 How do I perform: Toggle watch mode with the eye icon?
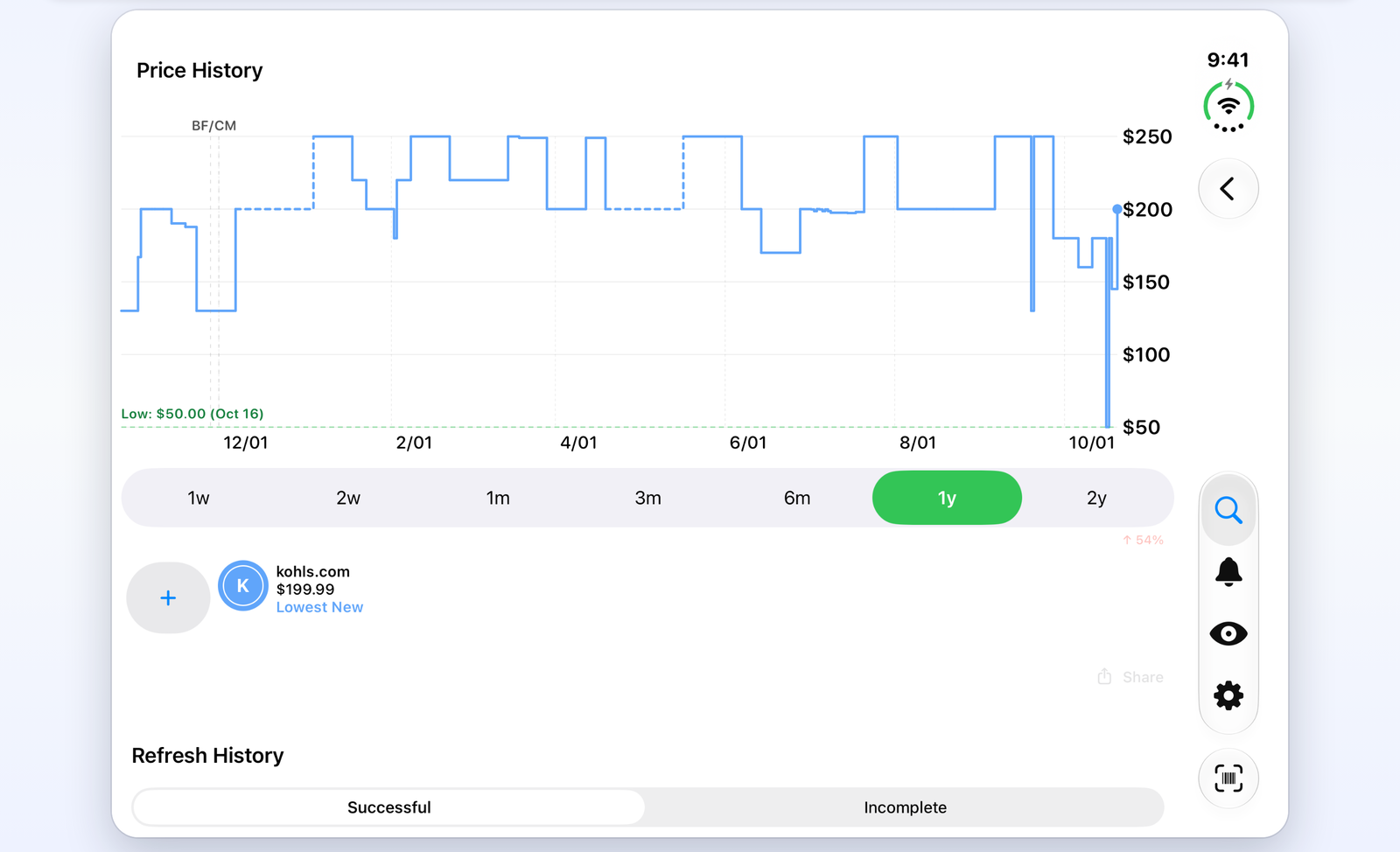[x=1228, y=633]
